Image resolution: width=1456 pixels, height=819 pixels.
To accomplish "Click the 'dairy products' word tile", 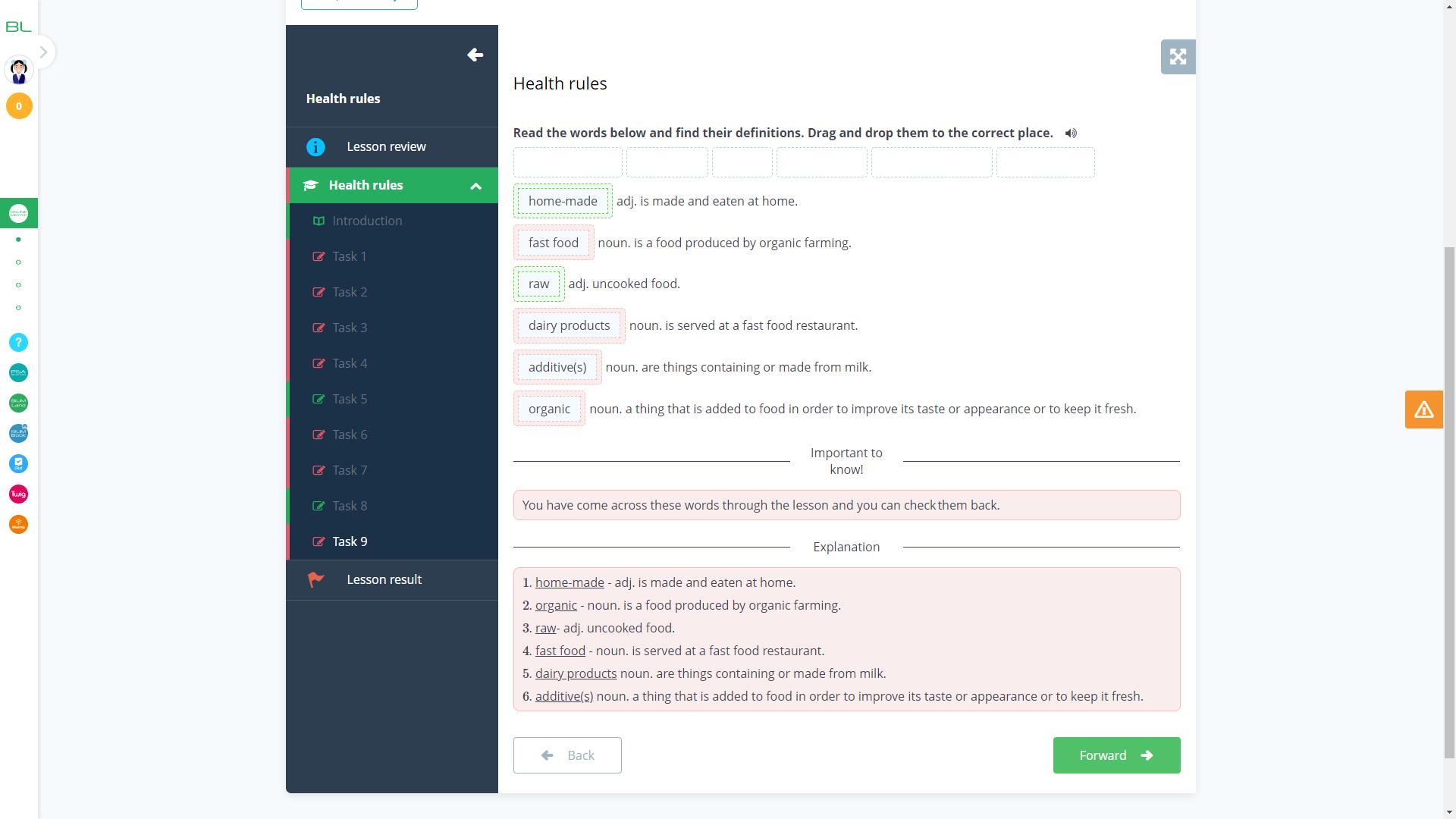I will pos(569,326).
